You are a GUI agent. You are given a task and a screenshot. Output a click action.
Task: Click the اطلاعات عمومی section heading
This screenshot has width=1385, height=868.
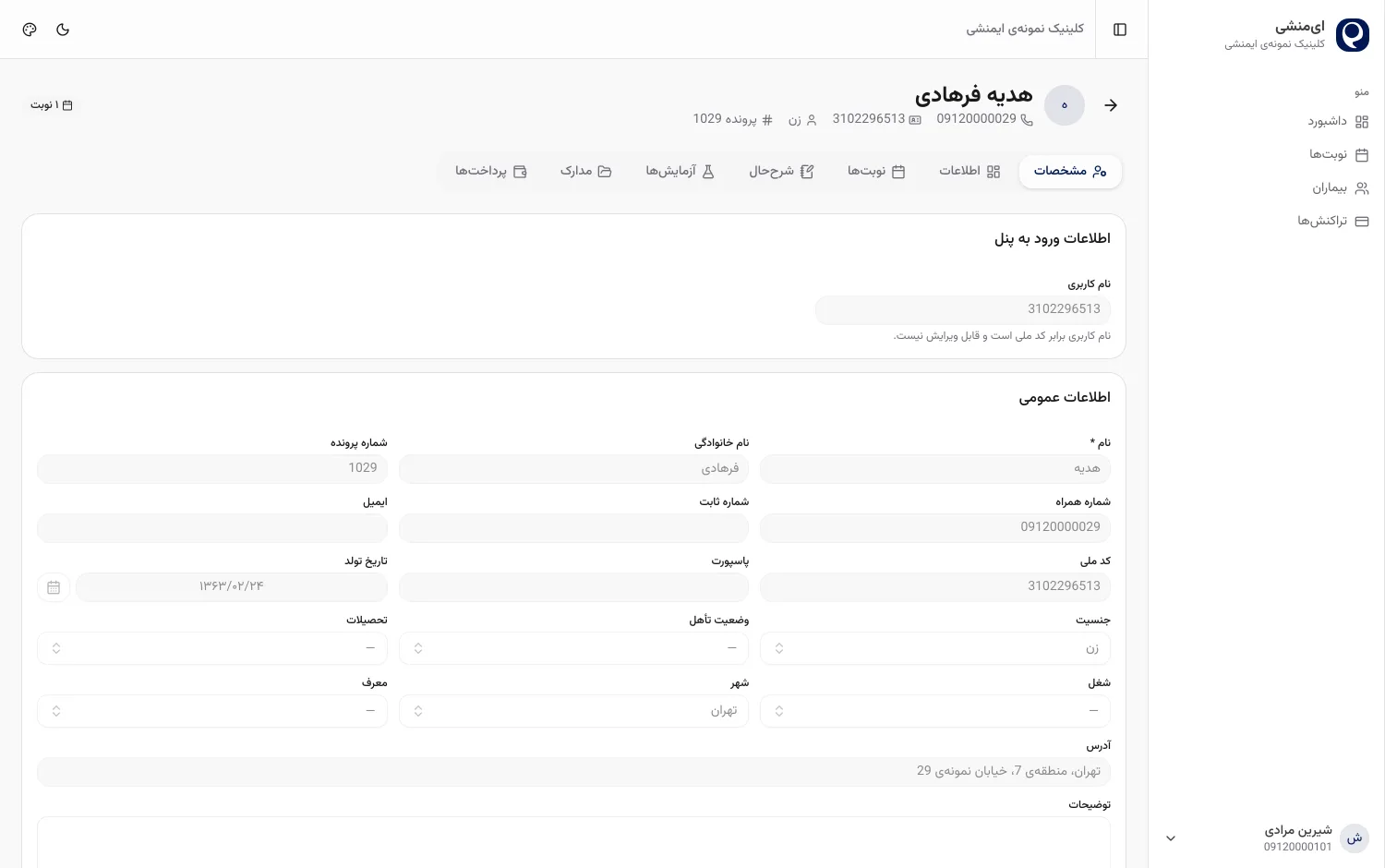pyautogui.click(x=1065, y=397)
